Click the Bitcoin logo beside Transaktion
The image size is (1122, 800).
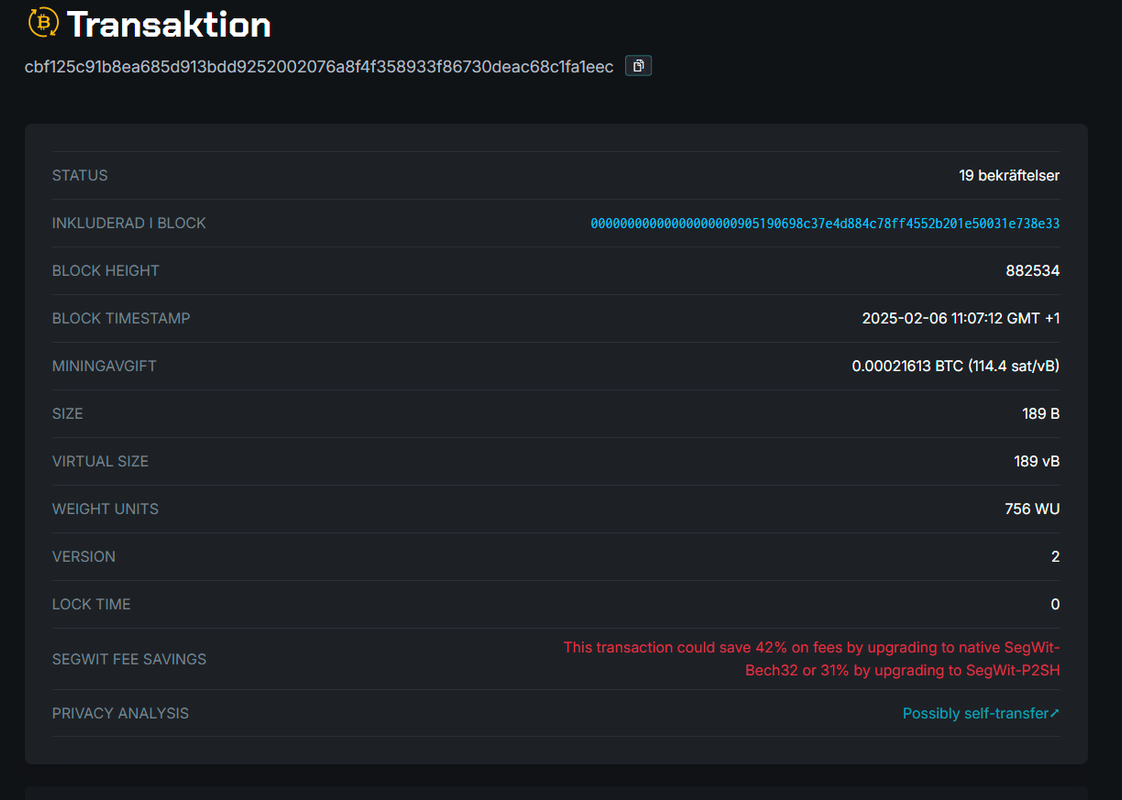[x=43, y=22]
